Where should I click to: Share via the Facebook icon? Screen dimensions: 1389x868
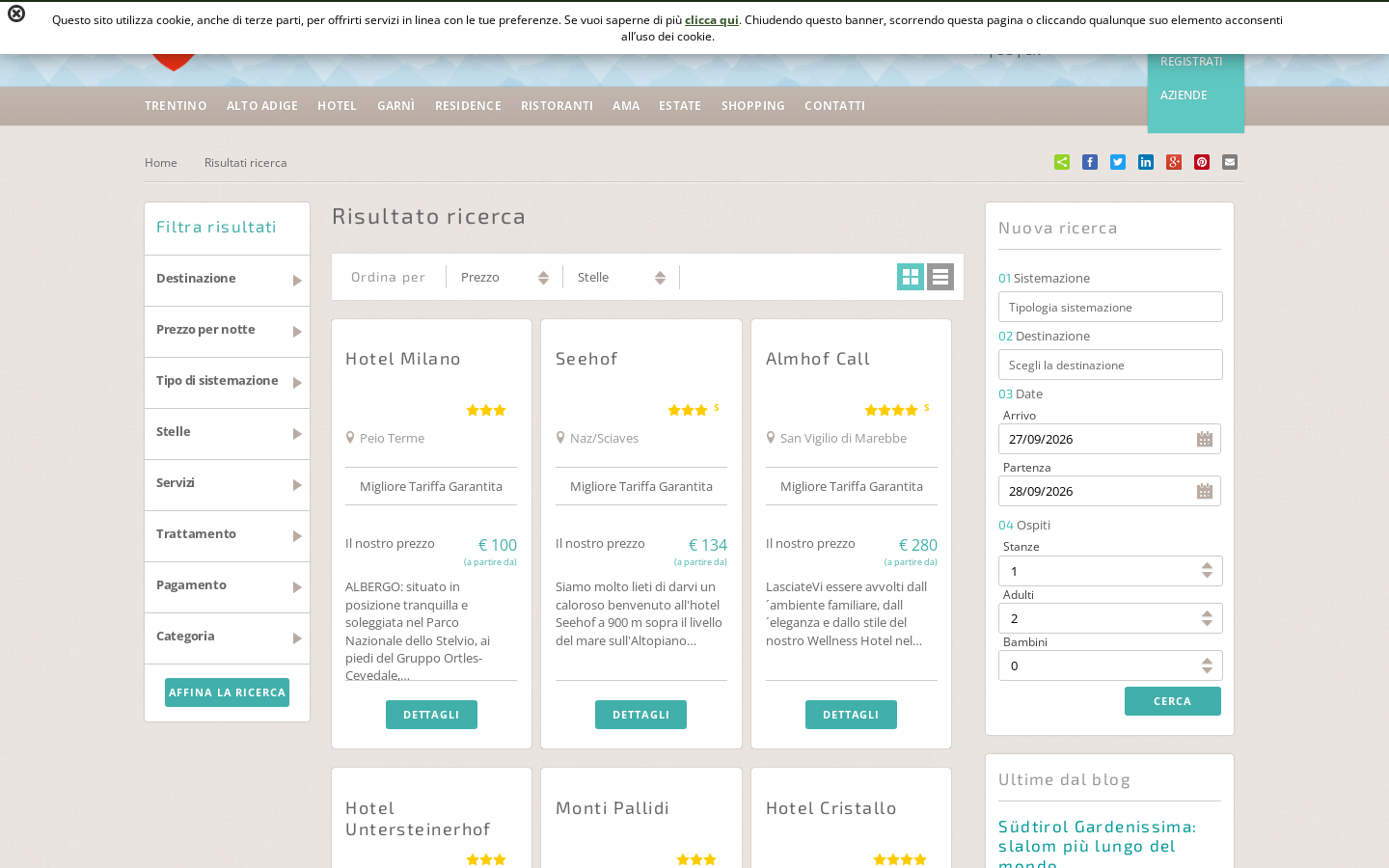pos(1090,162)
